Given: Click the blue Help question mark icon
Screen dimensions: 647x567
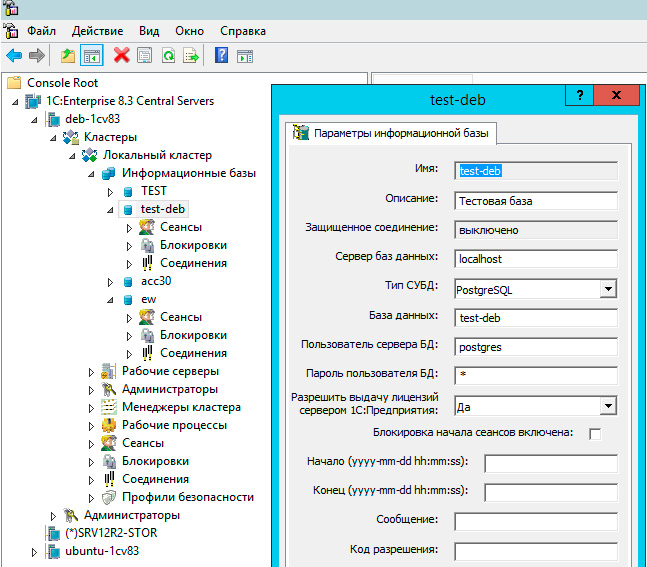Looking at the screenshot, I should 221,55.
